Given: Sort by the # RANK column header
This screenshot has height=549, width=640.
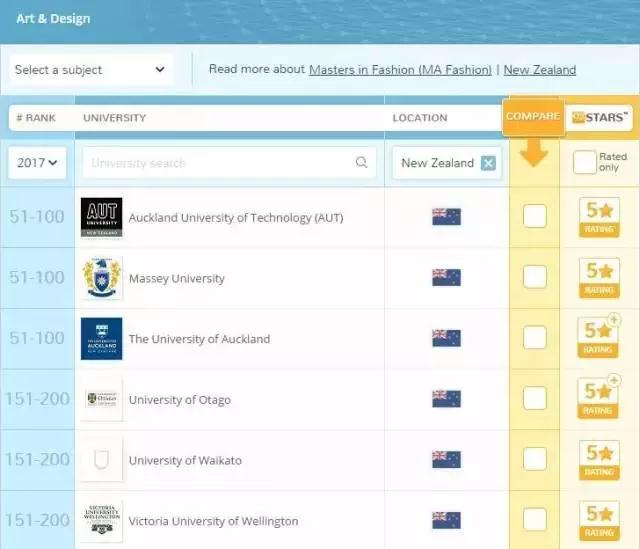Looking at the screenshot, I should click(36, 118).
